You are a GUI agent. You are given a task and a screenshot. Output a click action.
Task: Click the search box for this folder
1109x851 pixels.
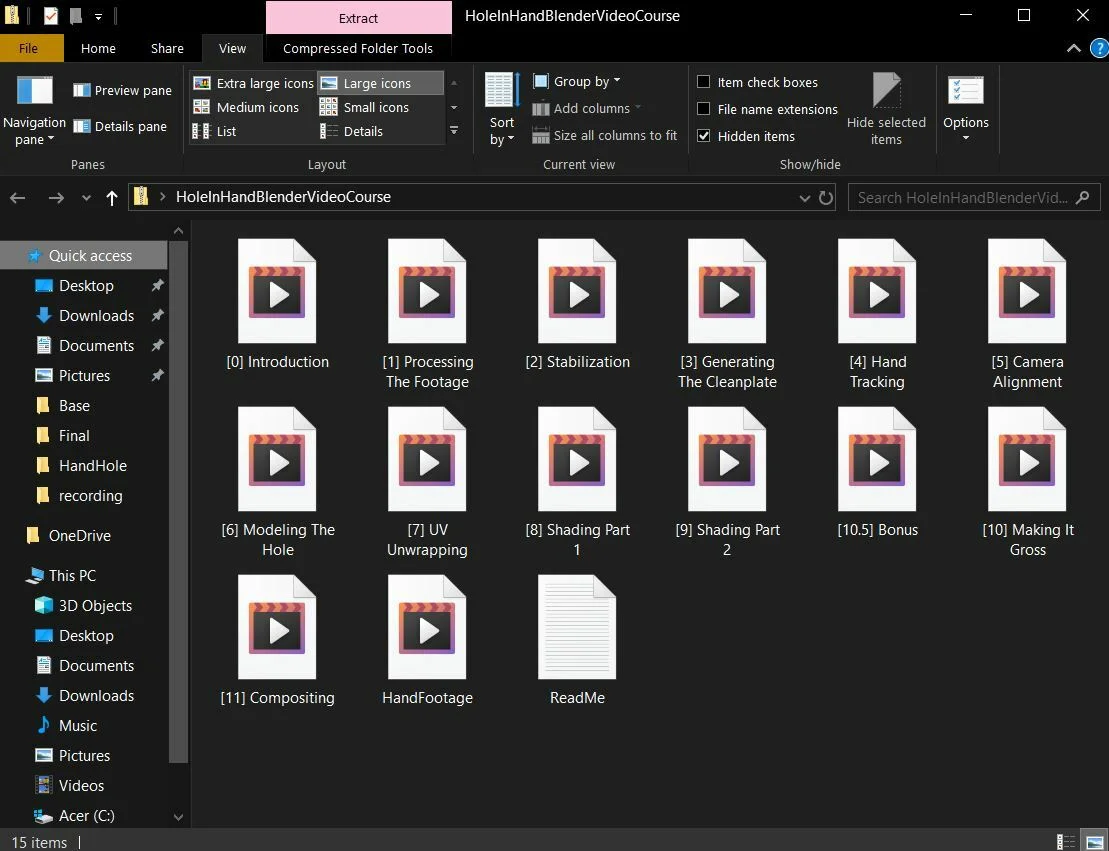[960, 198]
